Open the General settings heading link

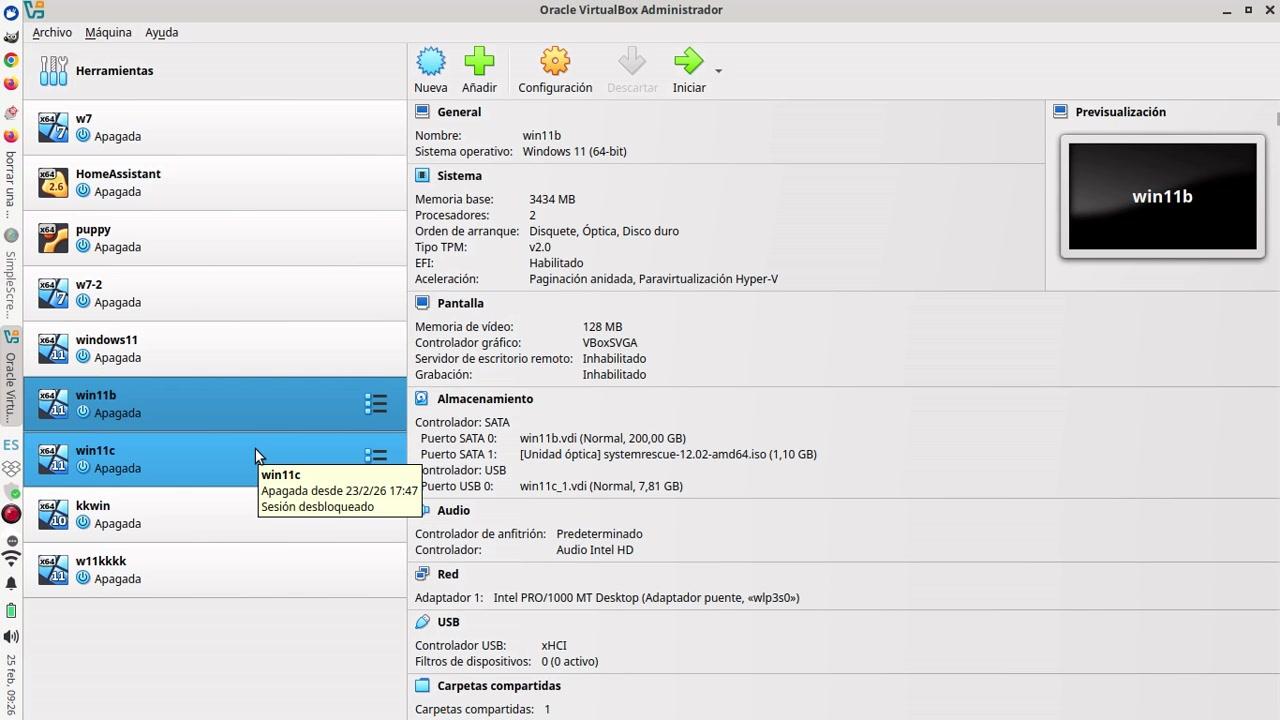[459, 112]
